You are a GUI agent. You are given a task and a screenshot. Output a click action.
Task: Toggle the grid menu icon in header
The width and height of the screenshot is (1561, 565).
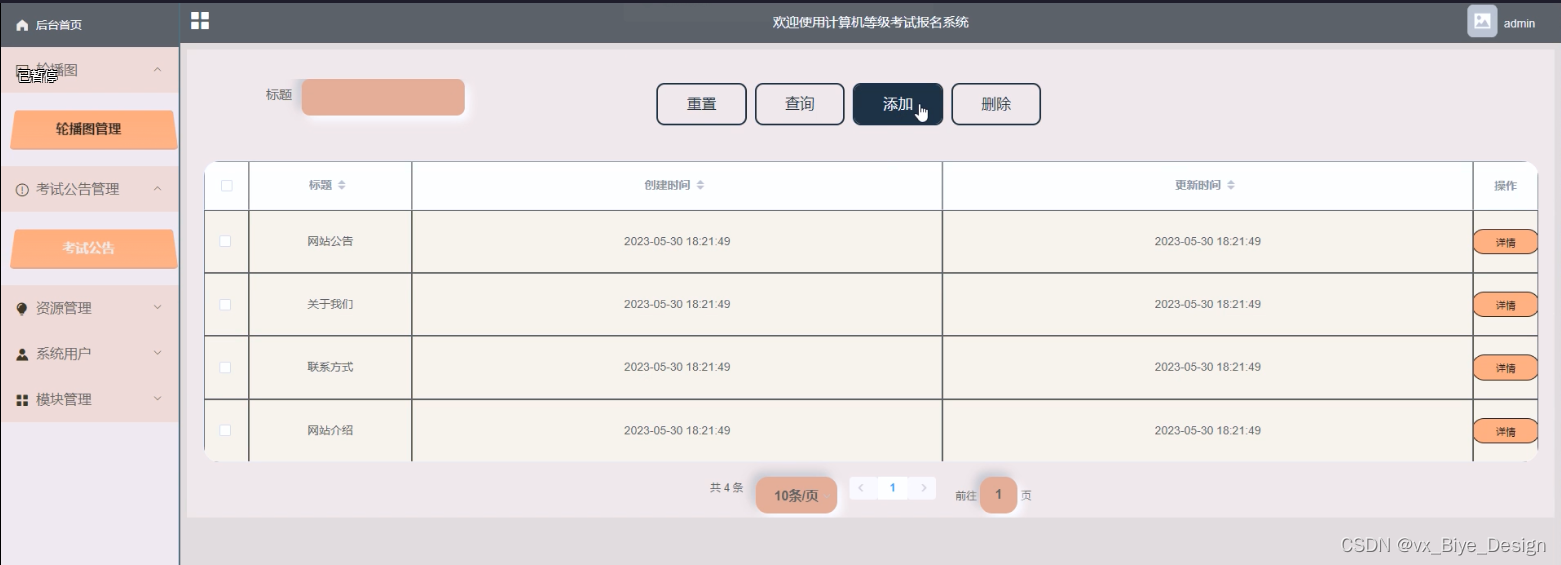click(200, 21)
